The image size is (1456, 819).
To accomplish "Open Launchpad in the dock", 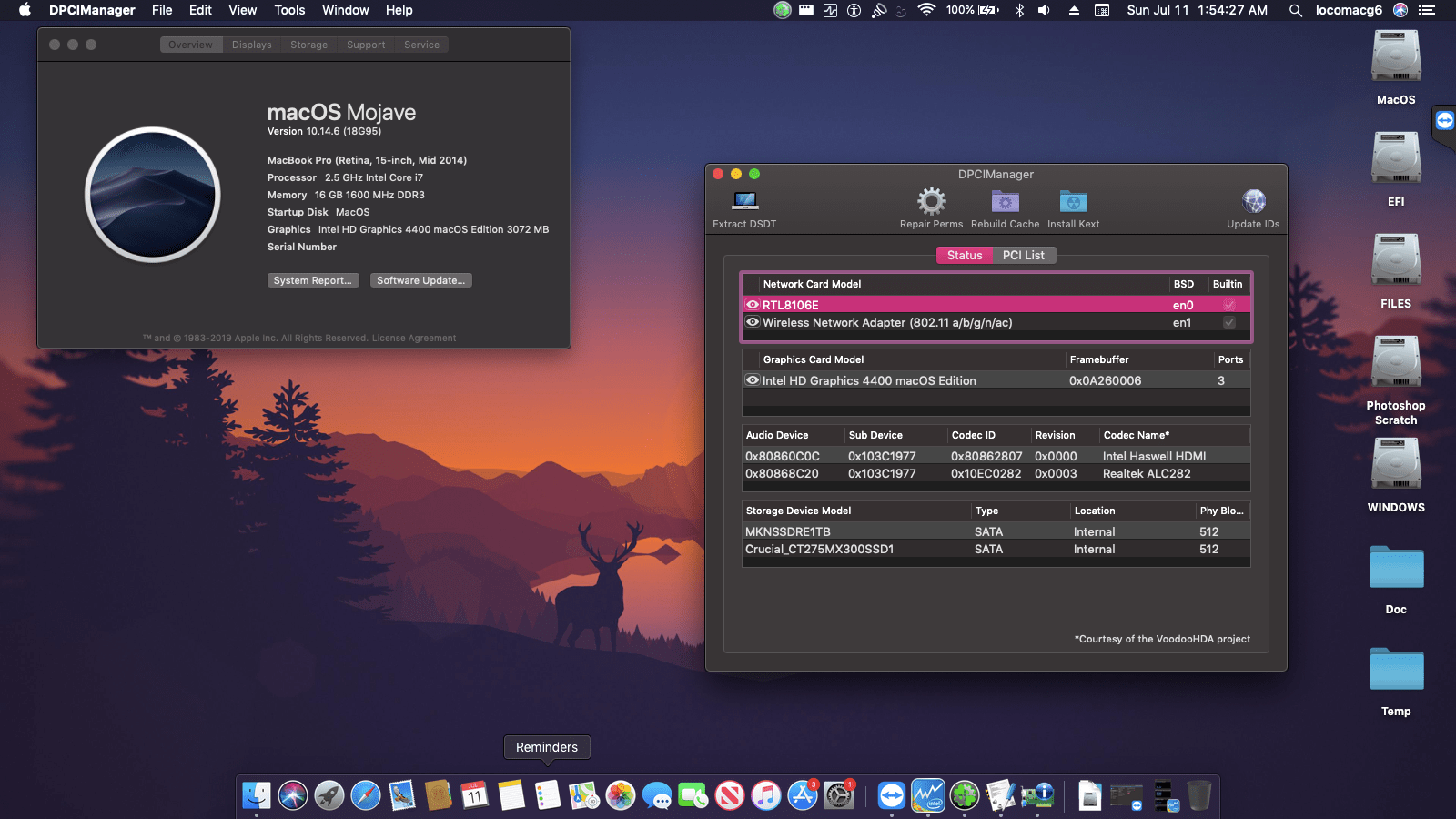I will coord(329,795).
